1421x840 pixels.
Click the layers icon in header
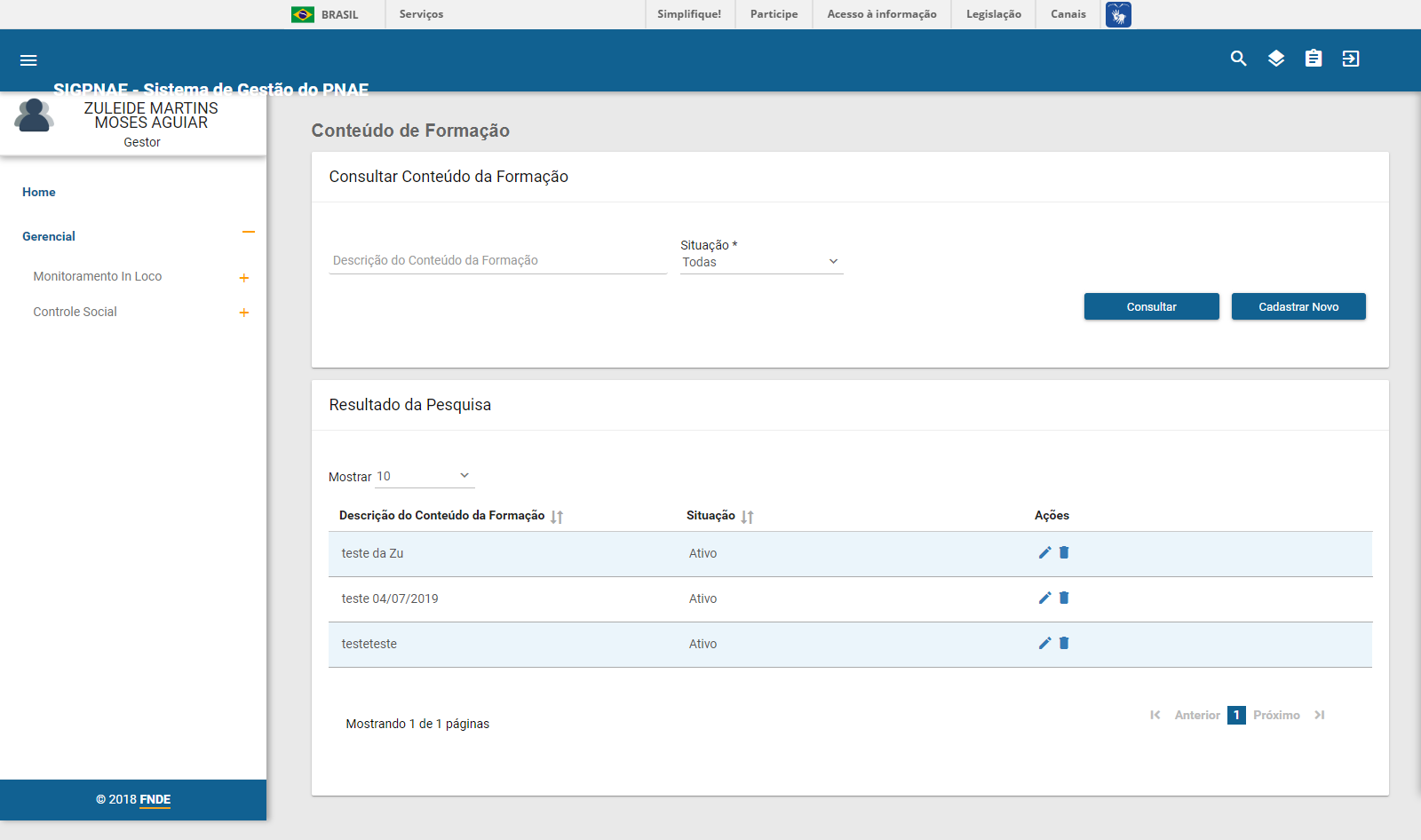tap(1276, 59)
